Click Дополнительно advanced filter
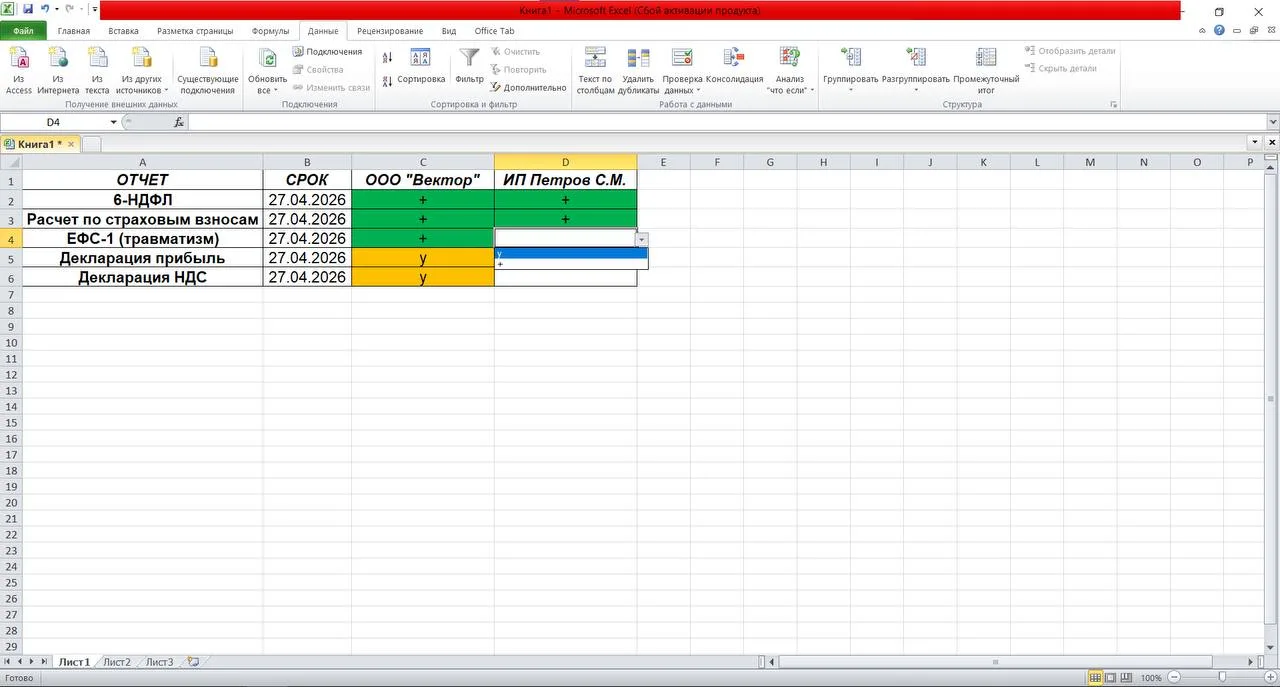 tap(528, 88)
